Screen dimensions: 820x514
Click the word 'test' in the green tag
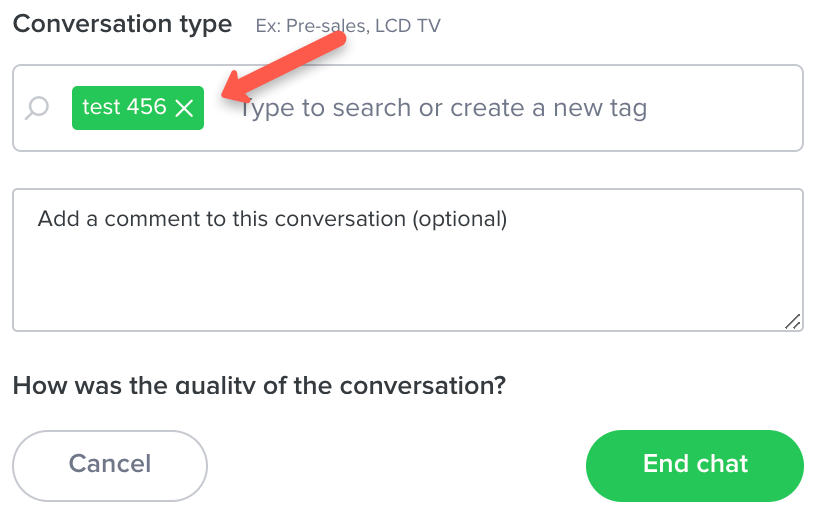[102, 107]
